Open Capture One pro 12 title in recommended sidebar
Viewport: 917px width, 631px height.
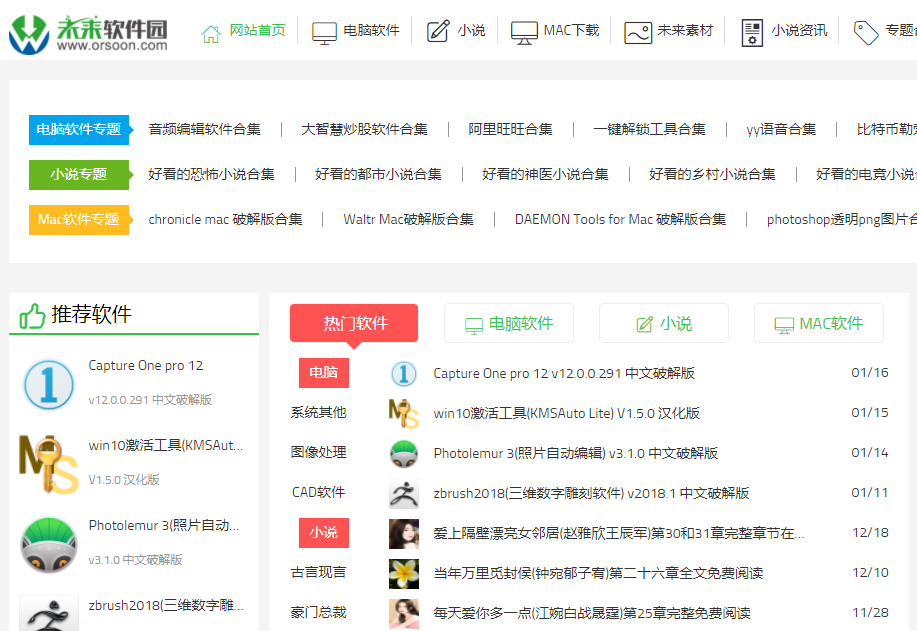[146, 366]
